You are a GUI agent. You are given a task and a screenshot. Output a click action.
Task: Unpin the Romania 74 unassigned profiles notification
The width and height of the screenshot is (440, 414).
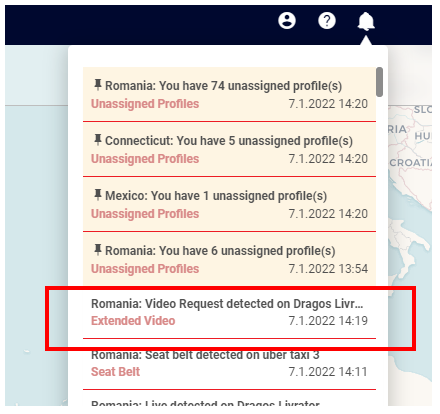[98, 85]
